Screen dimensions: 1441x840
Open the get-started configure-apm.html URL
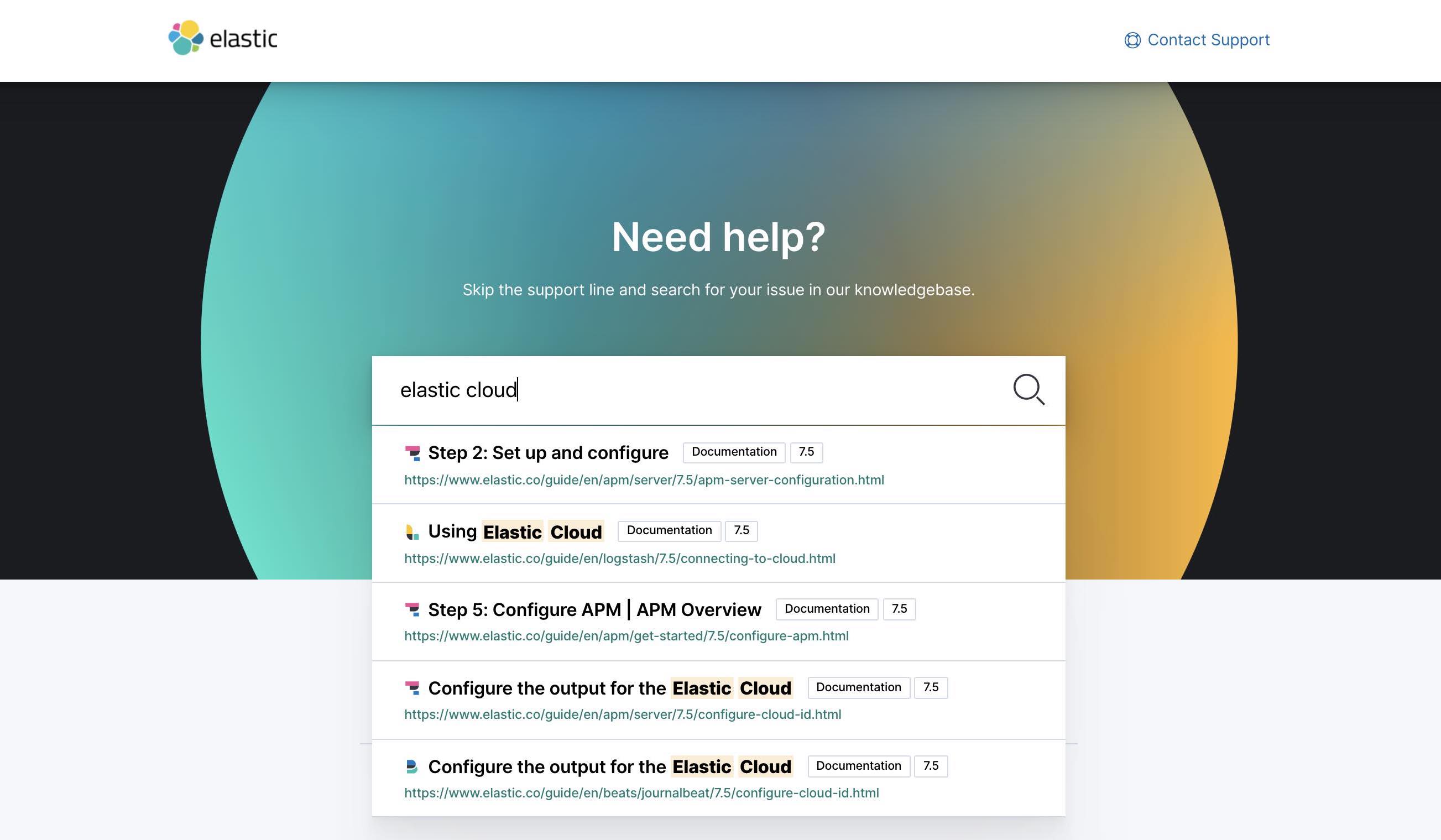[x=626, y=636]
